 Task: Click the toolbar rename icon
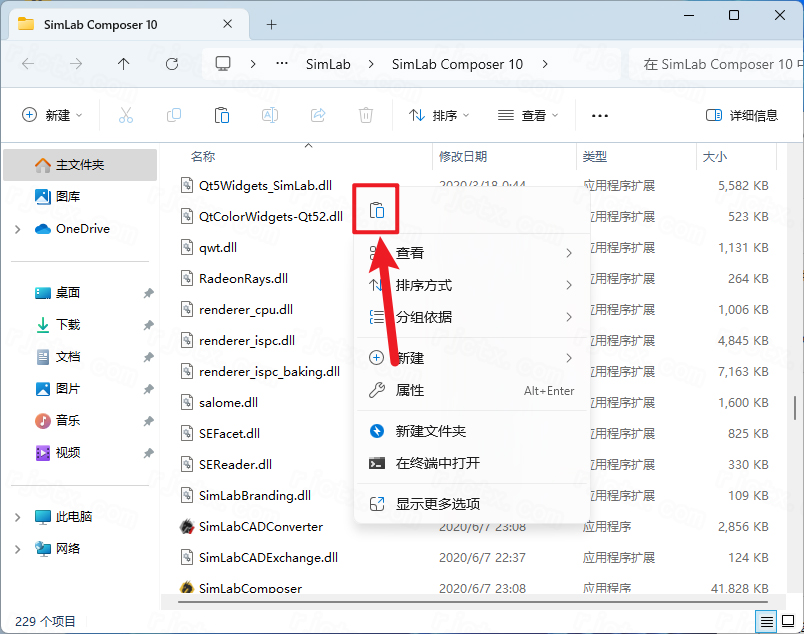point(270,115)
